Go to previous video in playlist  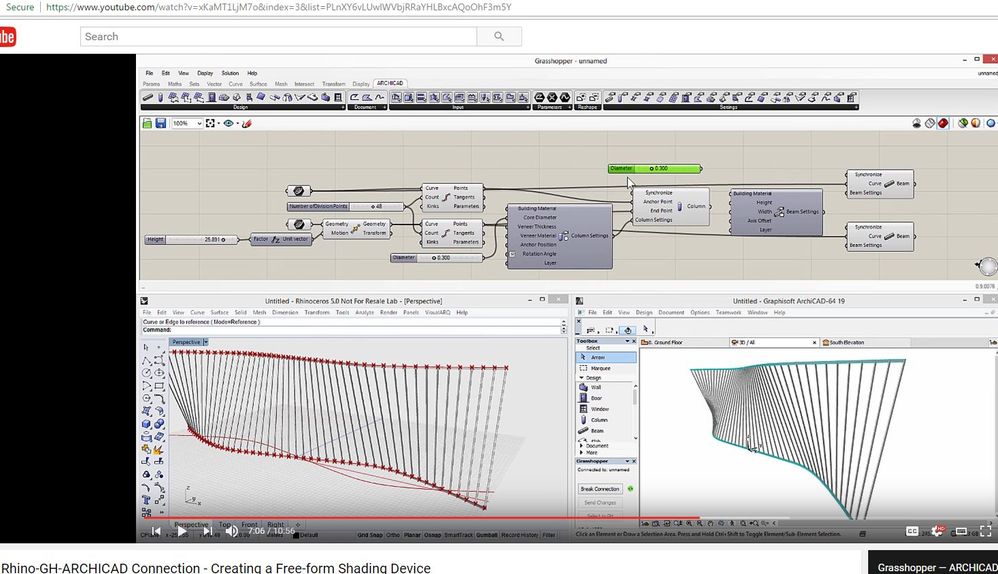[156, 530]
